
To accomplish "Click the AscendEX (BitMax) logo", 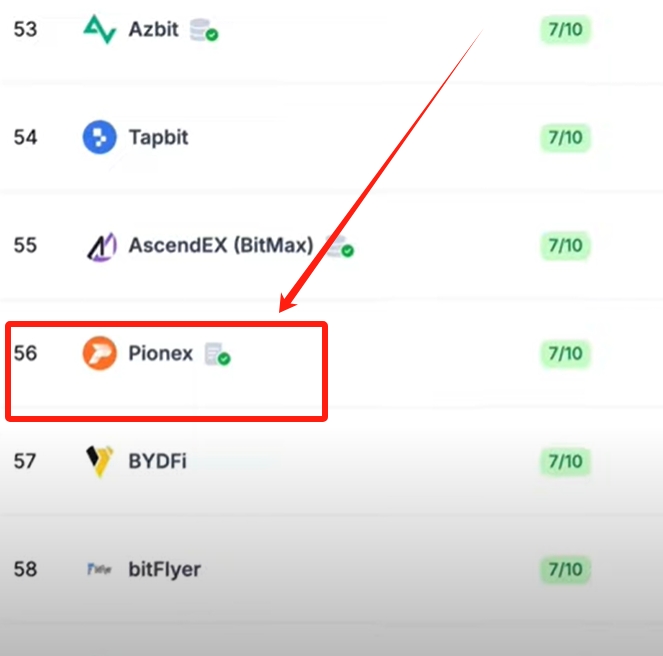I will click(101, 246).
